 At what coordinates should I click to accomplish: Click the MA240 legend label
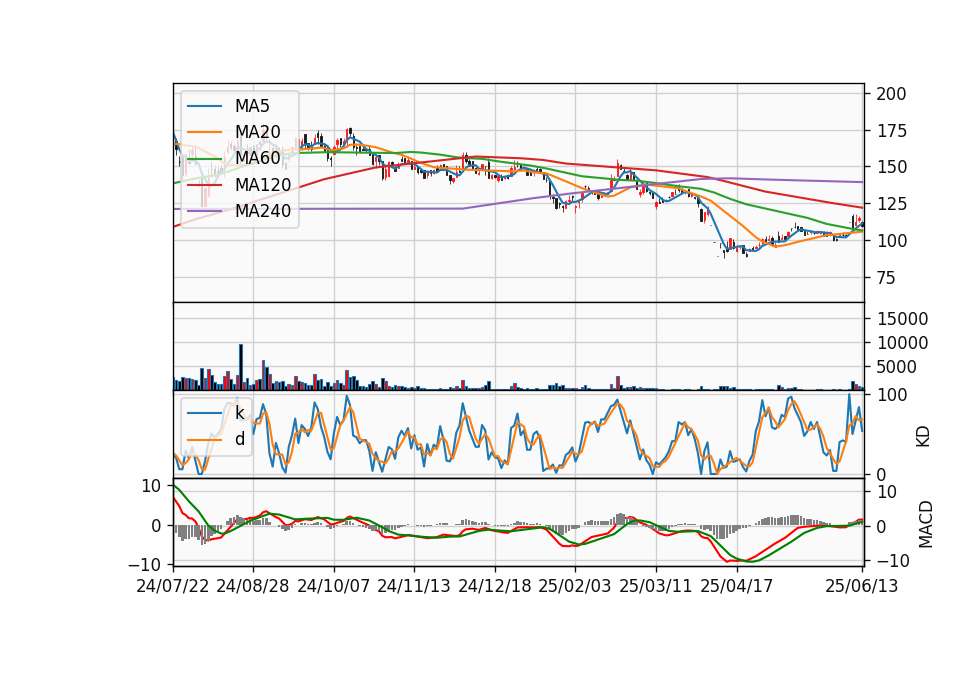pyautogui.click(x=263, y=211)
